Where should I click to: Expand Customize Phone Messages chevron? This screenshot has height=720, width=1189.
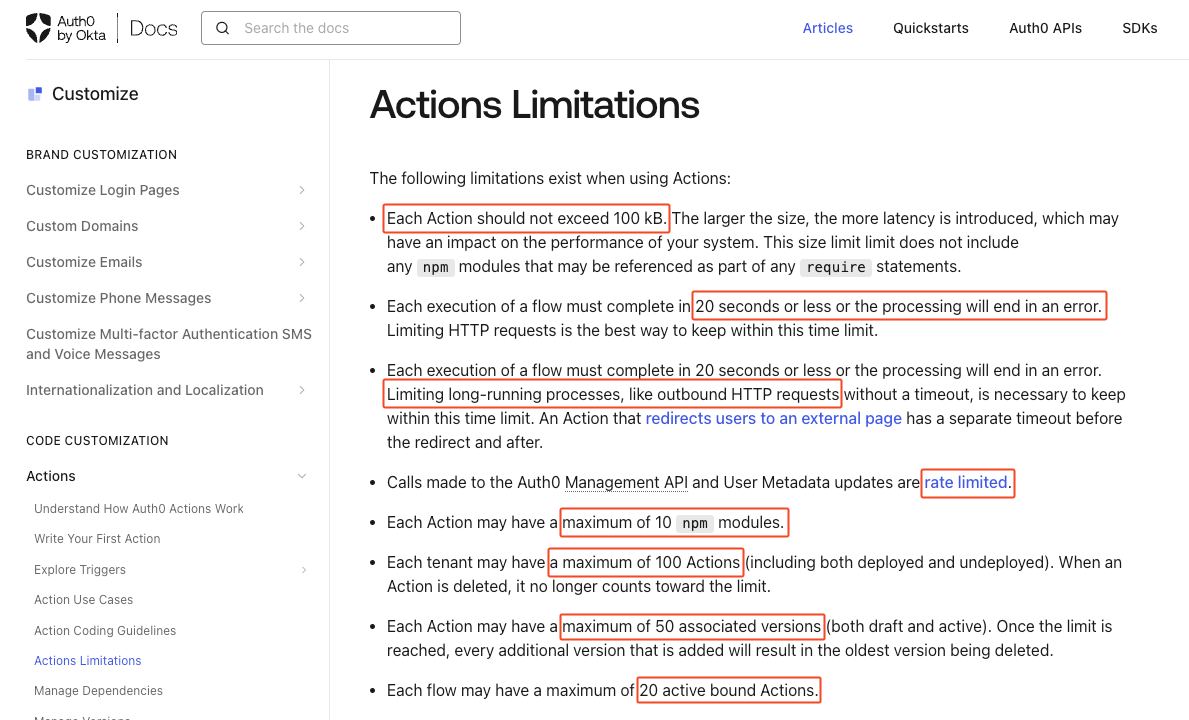coord(302,298)
